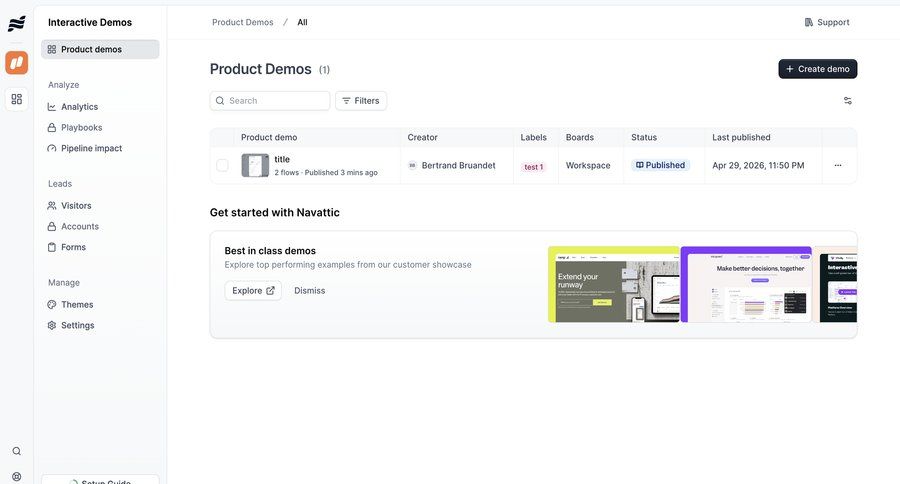The image size is (900, 484).
Task: Open the Support link in the header
Action: click(x=827, y=22)
